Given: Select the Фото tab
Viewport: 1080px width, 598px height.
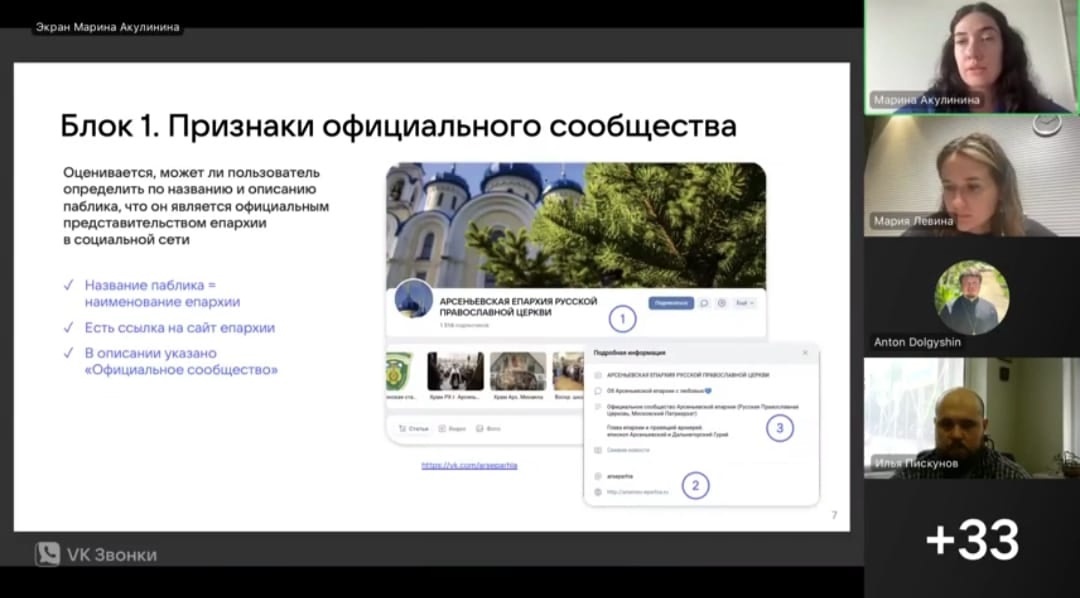Looking at the screenshot, I should (x=488, y=429).
